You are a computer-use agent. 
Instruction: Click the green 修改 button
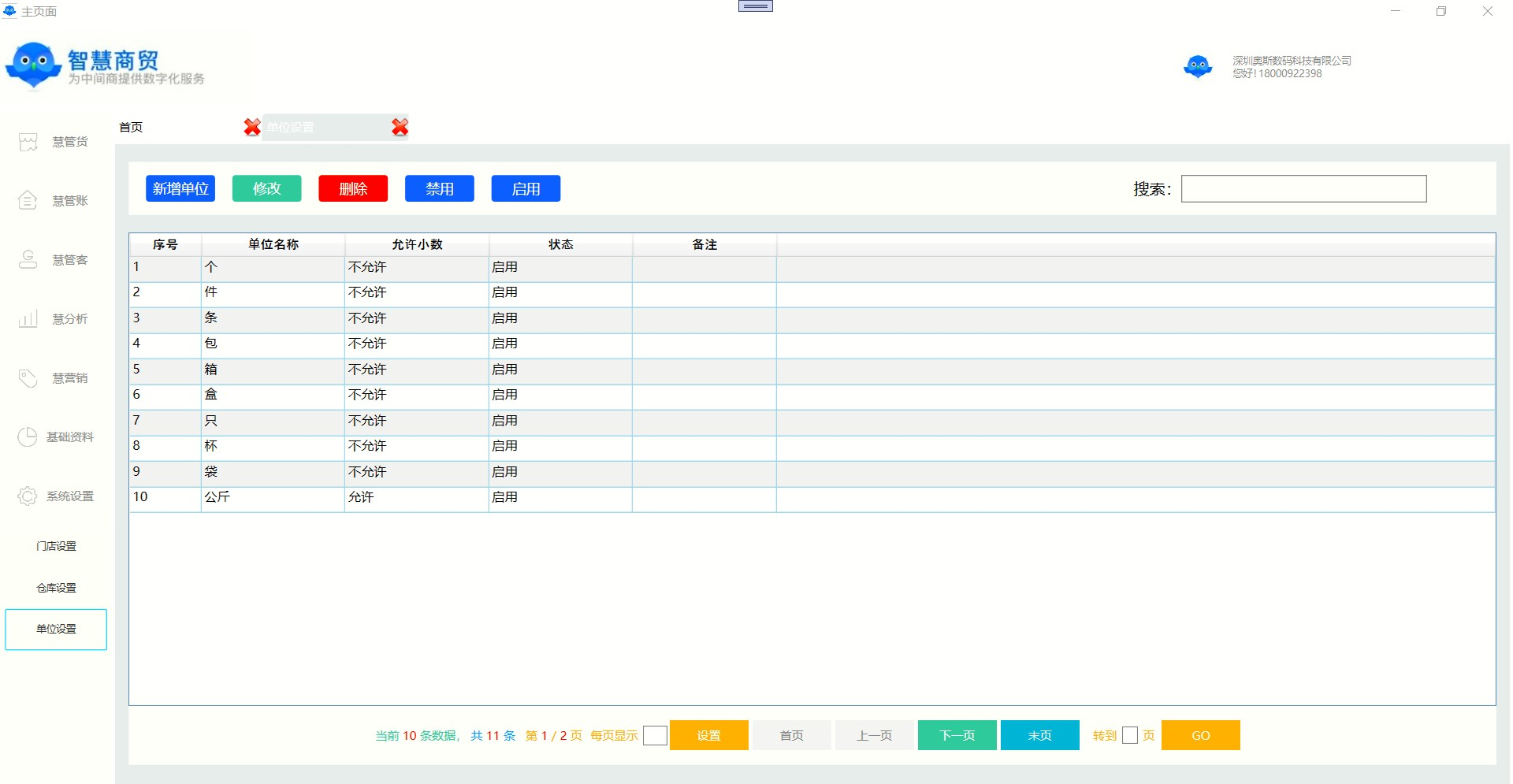tap(267, 188)
